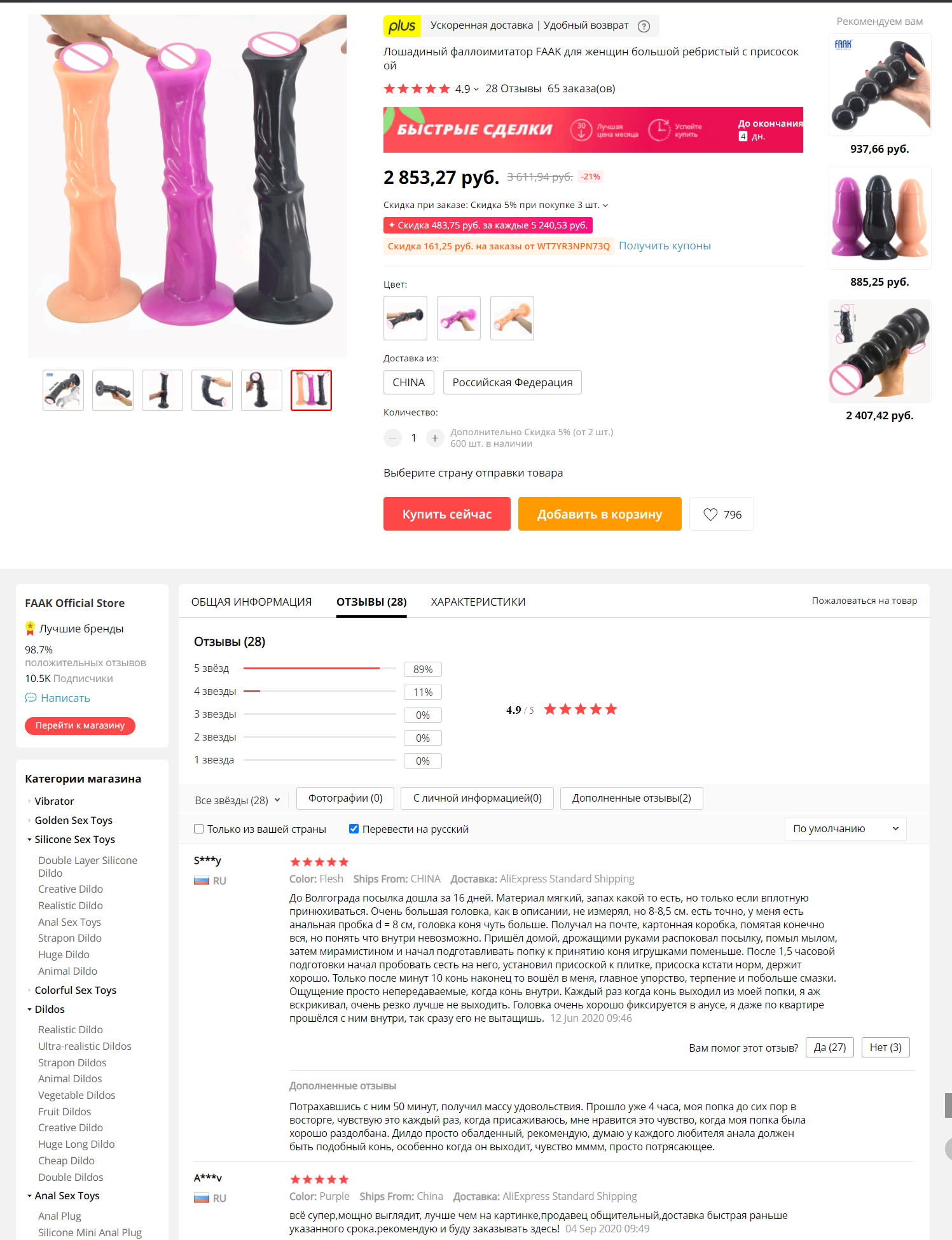Image resolution: width=952 pixels, height=1240 pixels.
Task: Open the По умолчанию sort dropdown
Action: (845, 828)
